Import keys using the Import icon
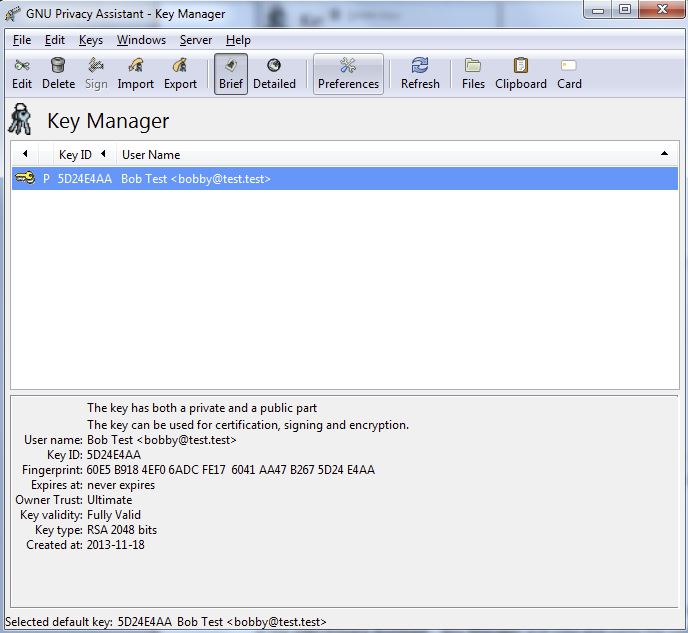The image size is (688, 633). coord(136,74)
